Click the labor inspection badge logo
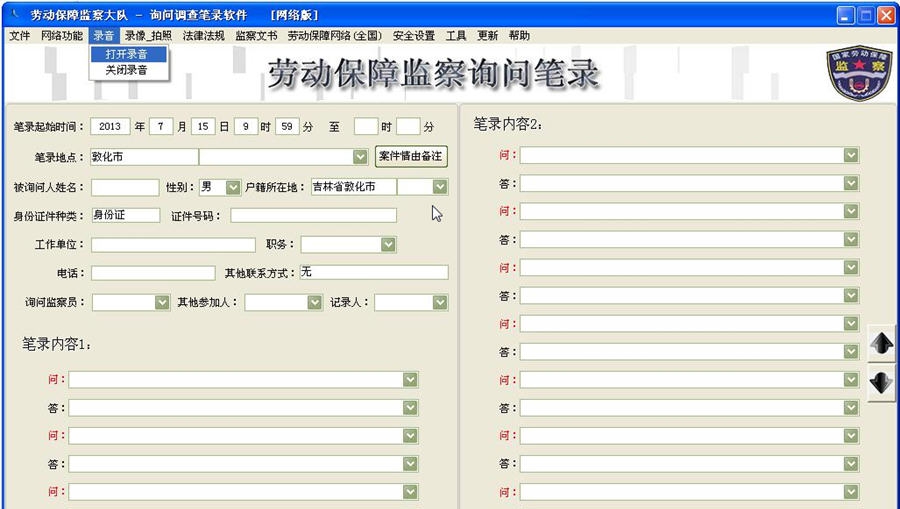900x509 pixels. (857, 73)
